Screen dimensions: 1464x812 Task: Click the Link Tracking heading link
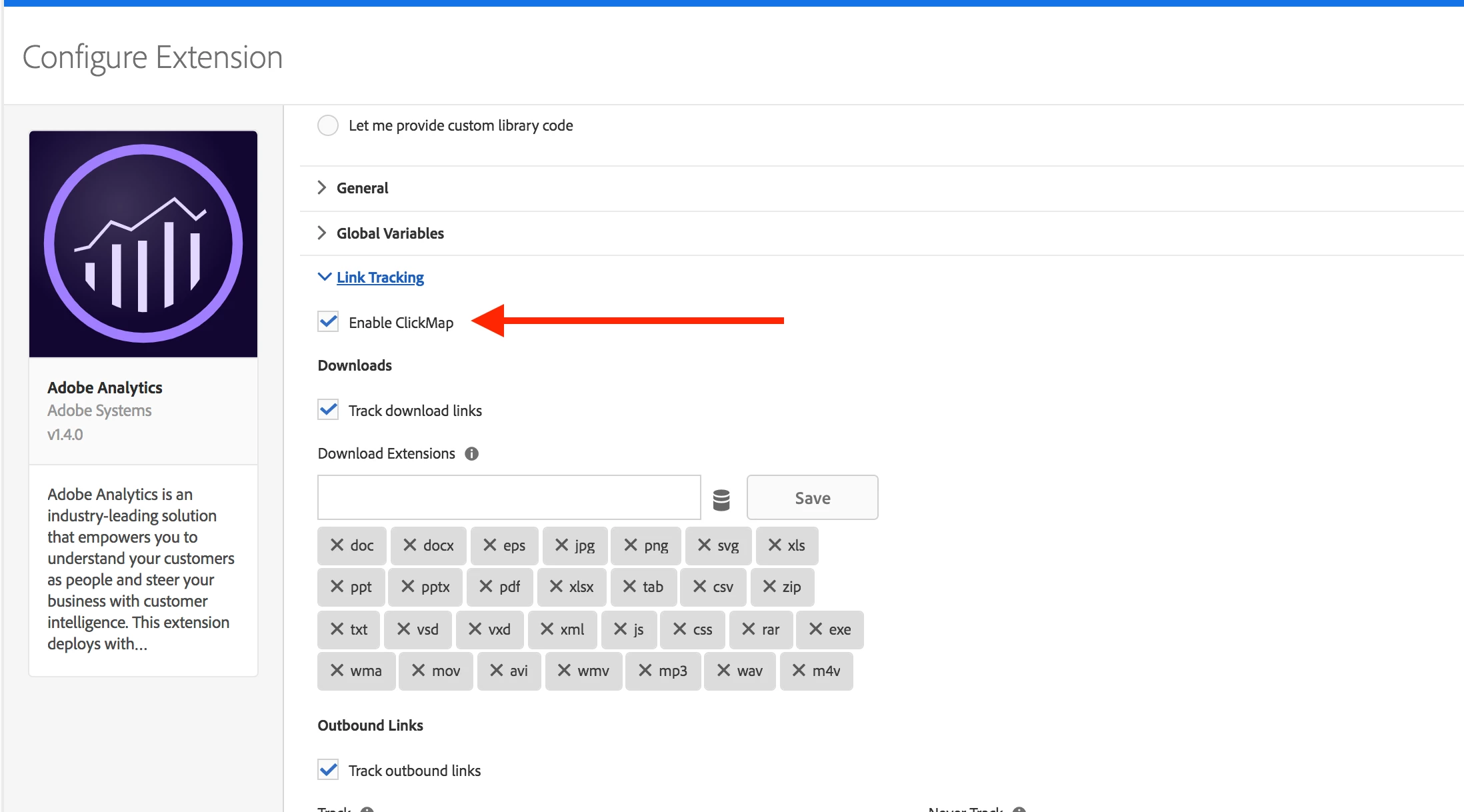[x=380, y=277]
